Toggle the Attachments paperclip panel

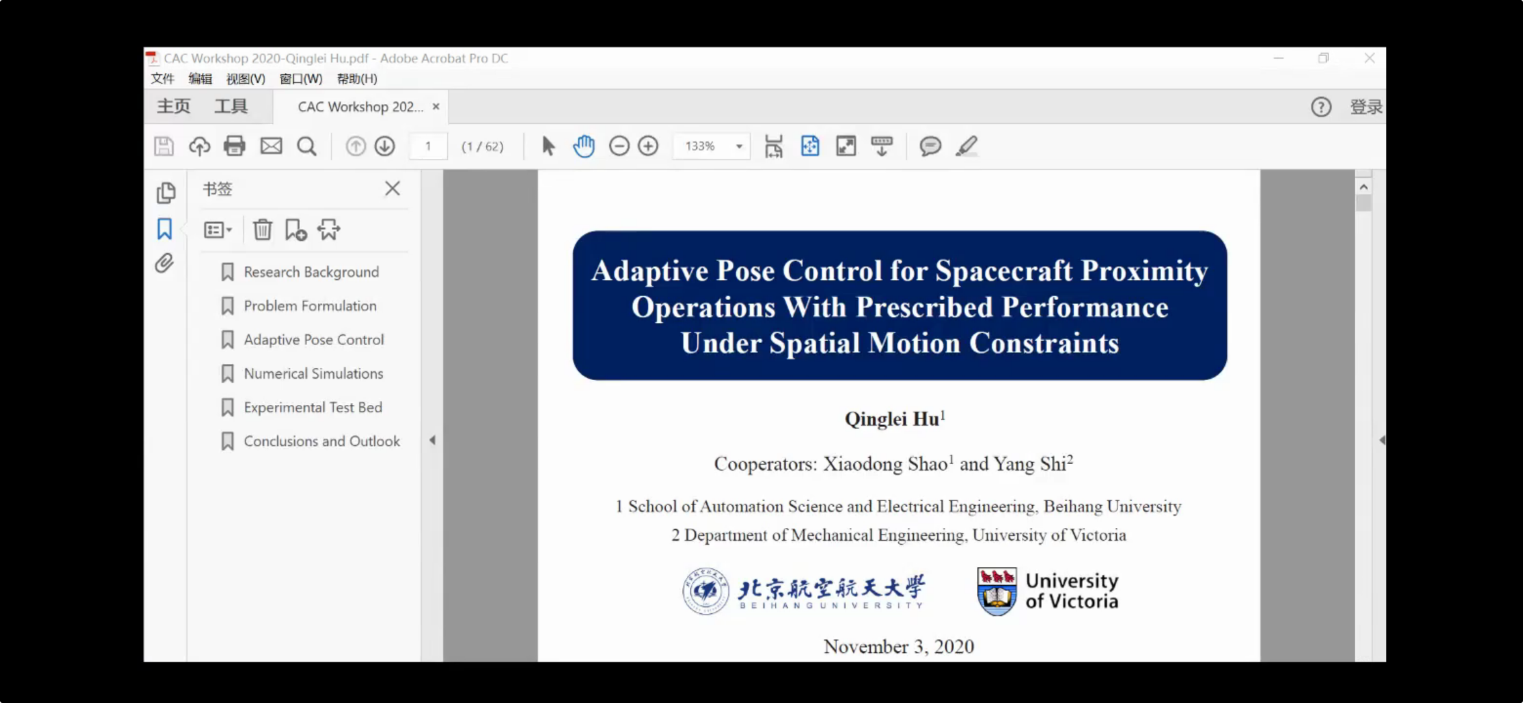pos(165,263)
